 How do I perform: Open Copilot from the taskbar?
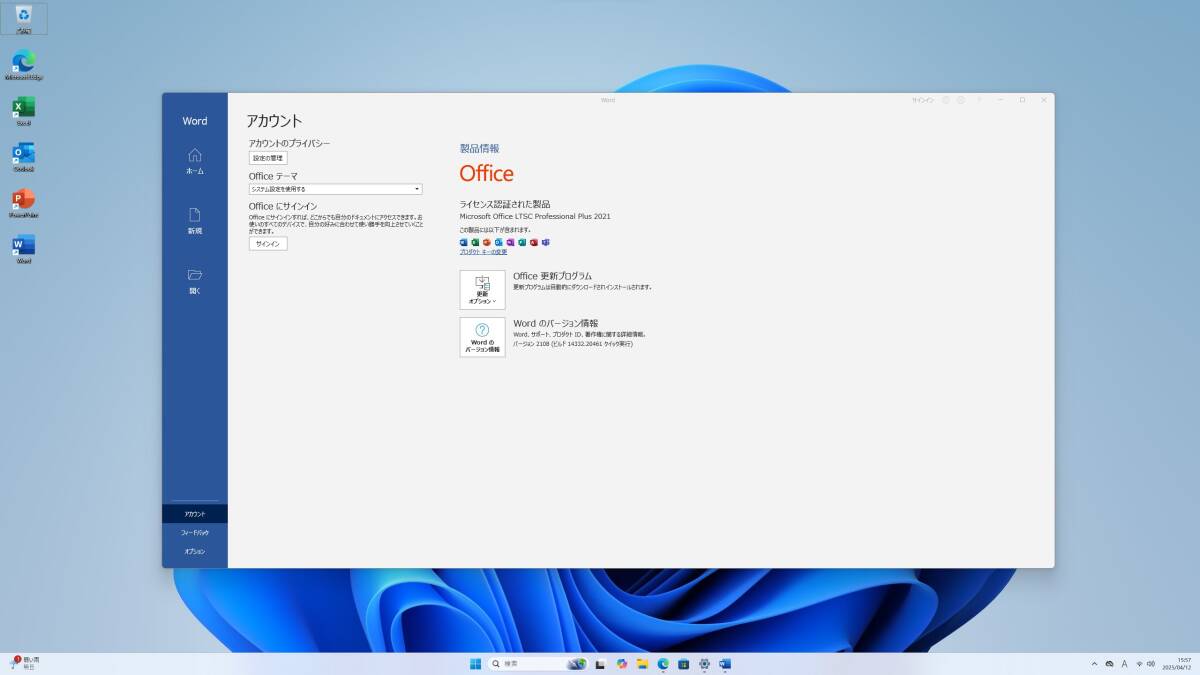tap(622, 664)
